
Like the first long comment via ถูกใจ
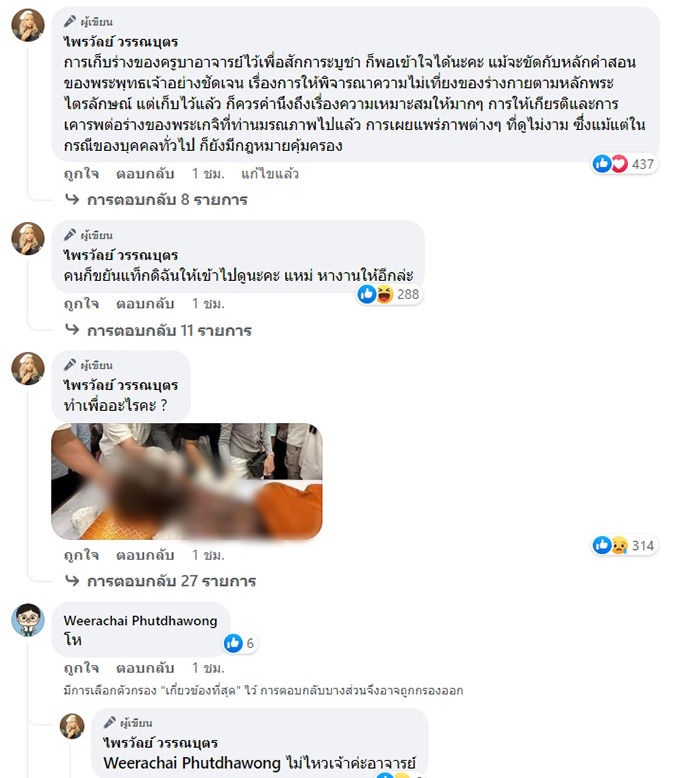[81, 174]
